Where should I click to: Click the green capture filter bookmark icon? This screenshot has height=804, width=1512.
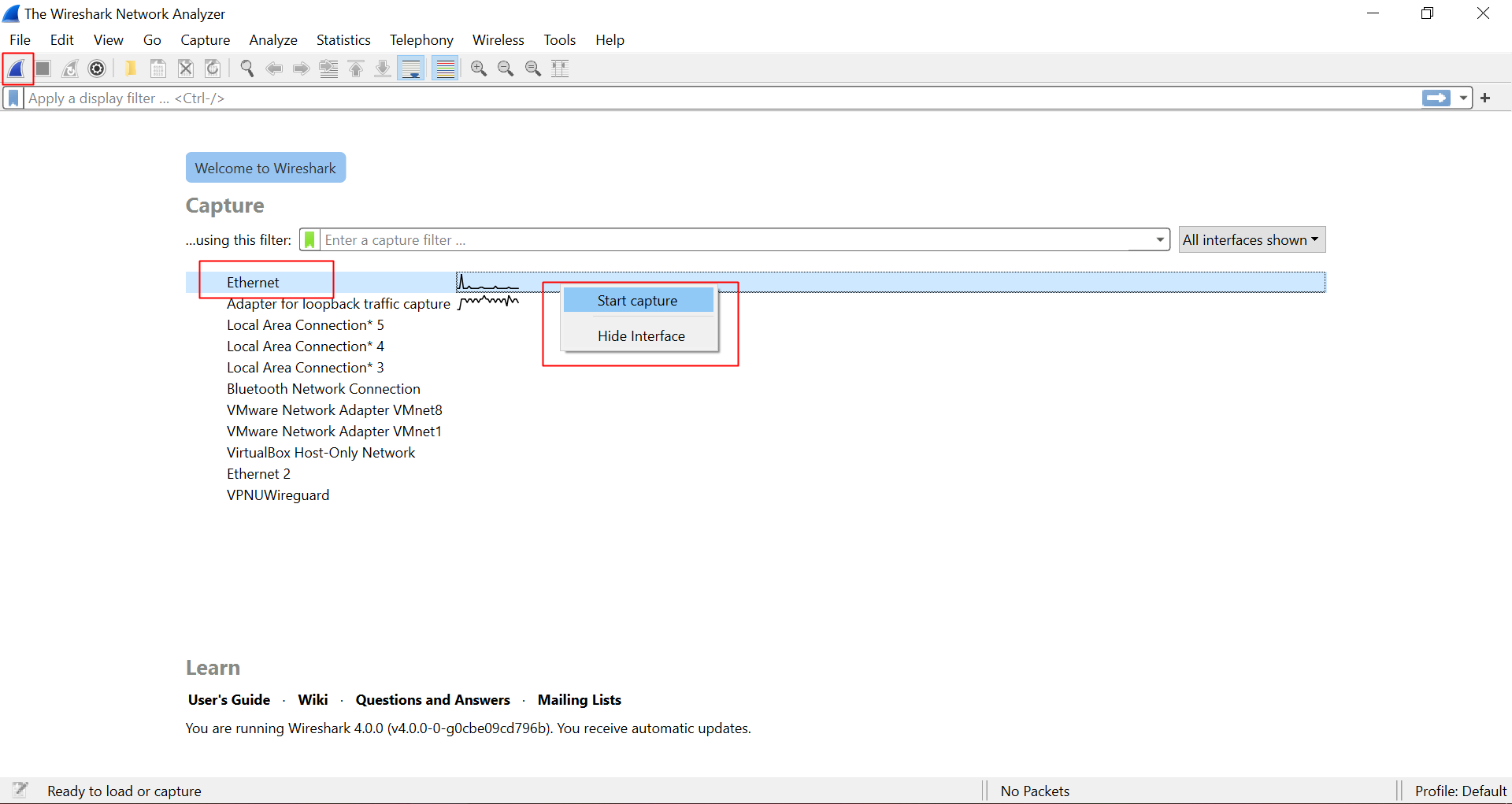[310, 240]
